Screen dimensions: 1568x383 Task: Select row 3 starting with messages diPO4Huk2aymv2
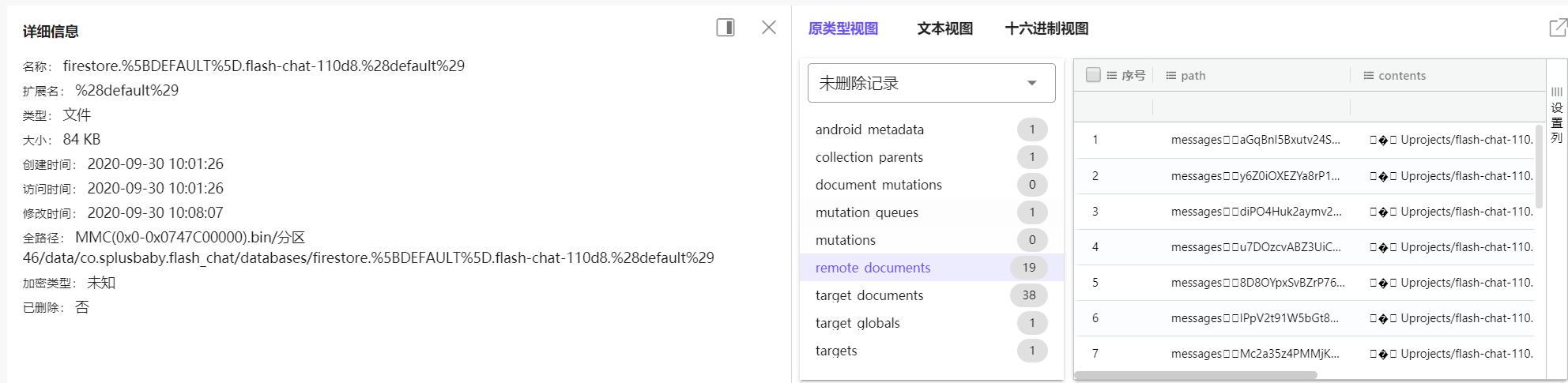1256,212
